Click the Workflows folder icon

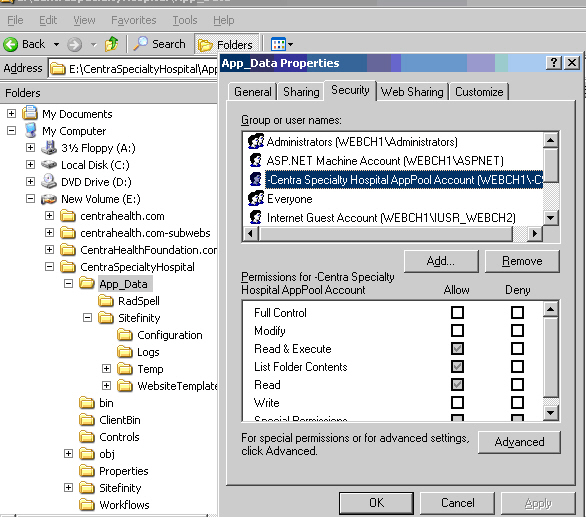[87, 505]
